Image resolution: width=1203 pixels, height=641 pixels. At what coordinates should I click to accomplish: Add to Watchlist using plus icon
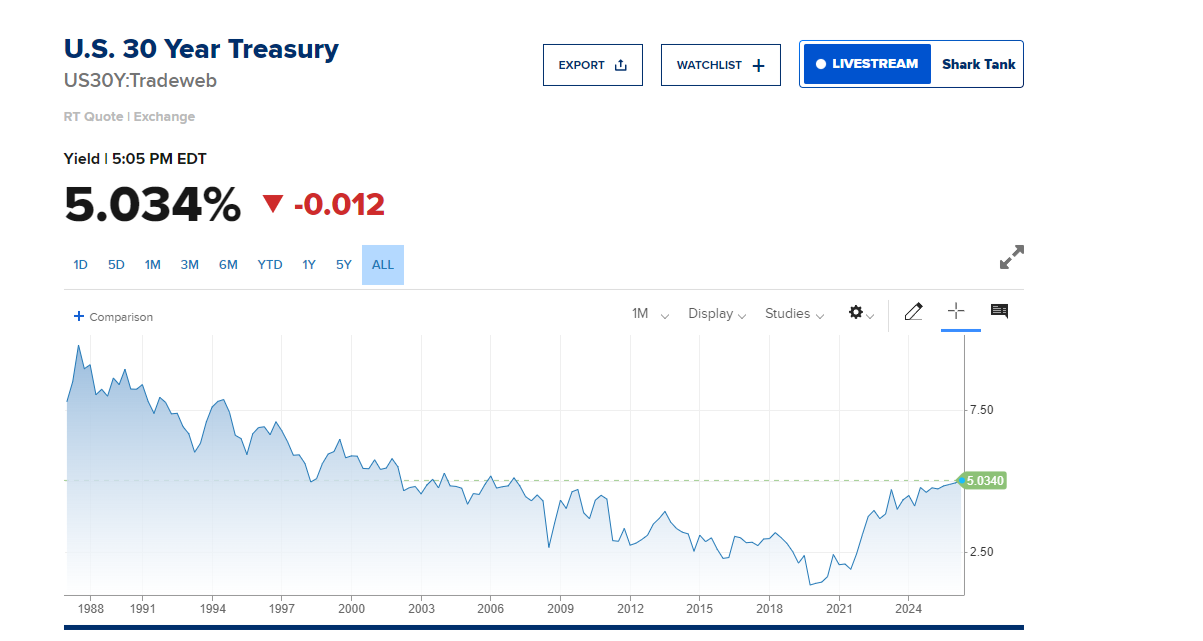(x=758, y=65)
